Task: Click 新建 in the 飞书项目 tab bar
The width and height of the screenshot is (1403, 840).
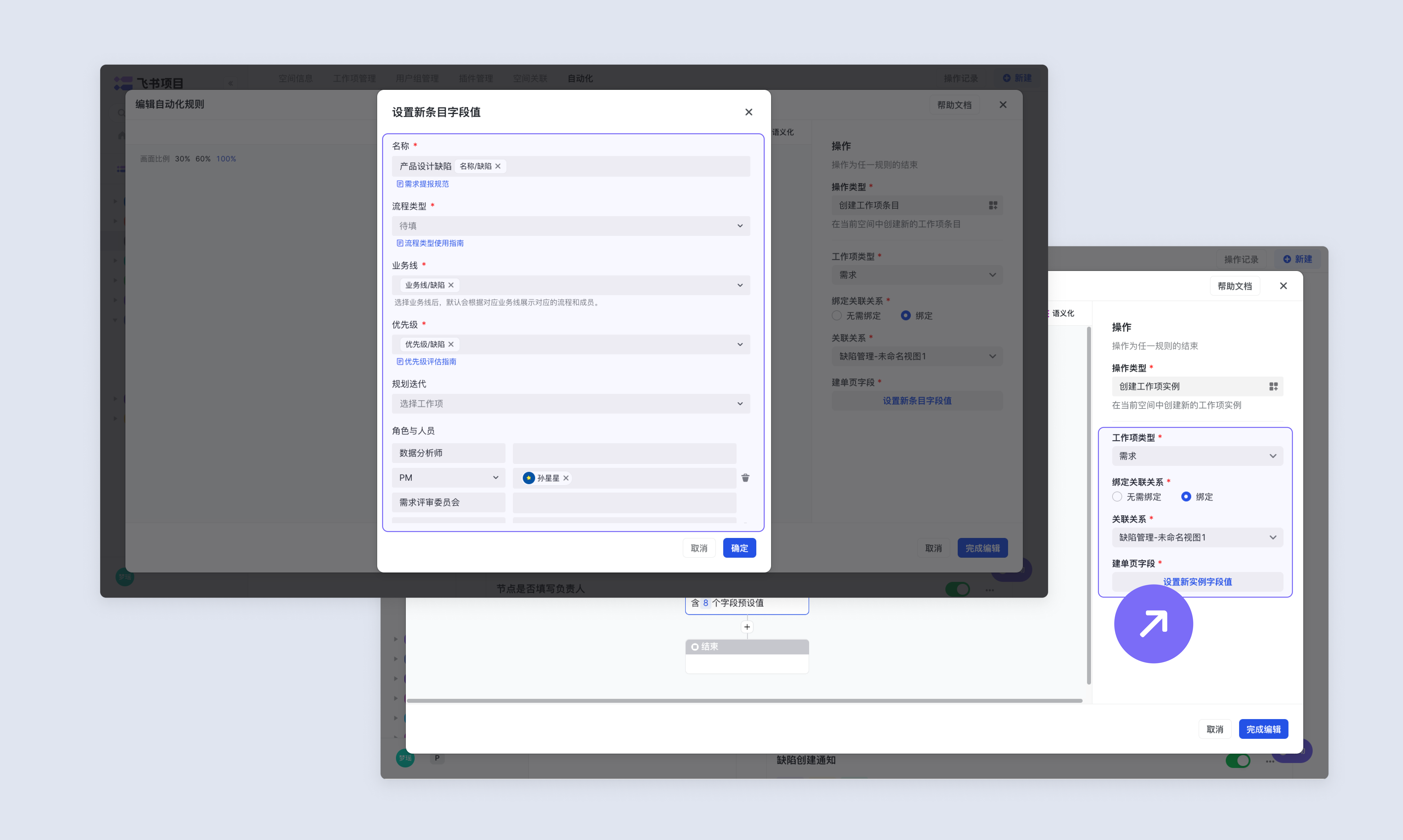Action: point(1017,78)
